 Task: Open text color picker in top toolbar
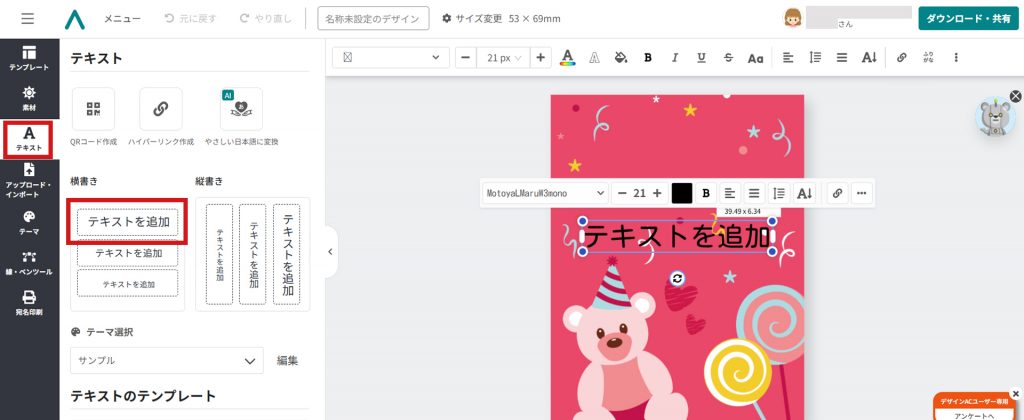(568, 57)
